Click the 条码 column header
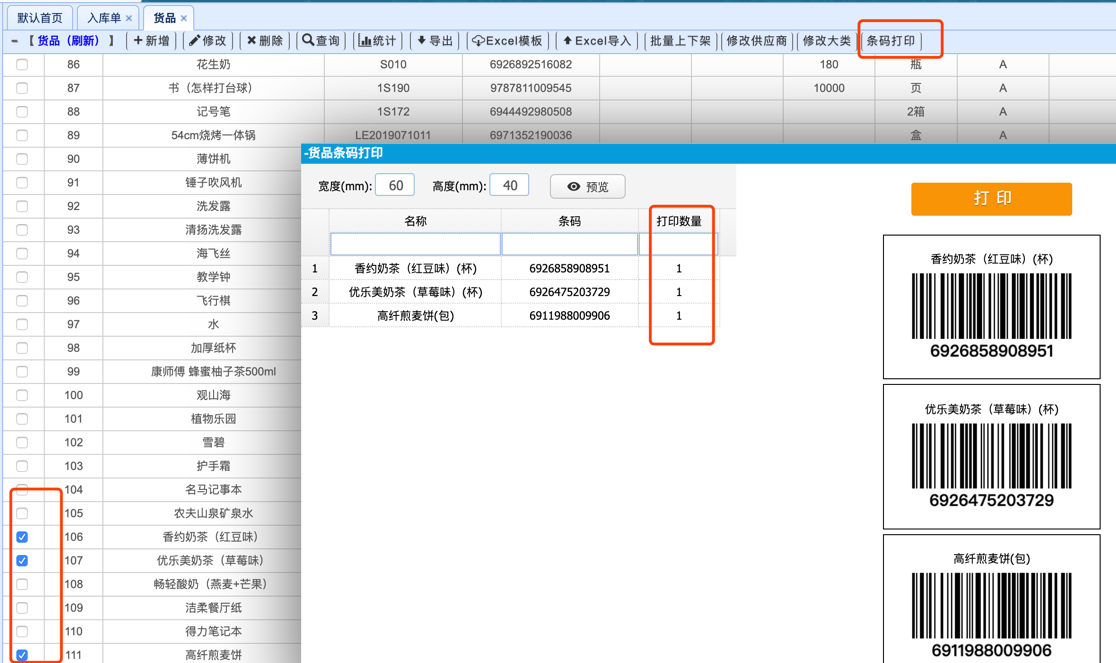The image size is (1116, 663). click(569, 221)
